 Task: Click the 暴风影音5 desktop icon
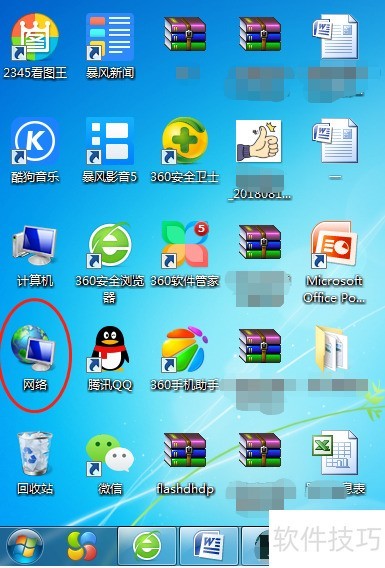[110, 150]
